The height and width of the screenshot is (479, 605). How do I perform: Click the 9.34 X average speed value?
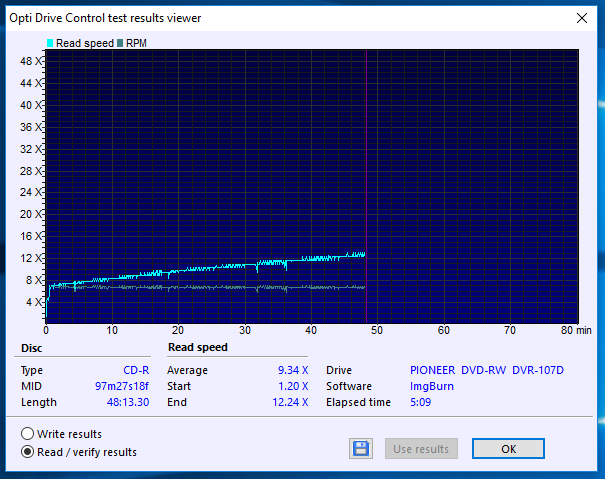point(293,370)
